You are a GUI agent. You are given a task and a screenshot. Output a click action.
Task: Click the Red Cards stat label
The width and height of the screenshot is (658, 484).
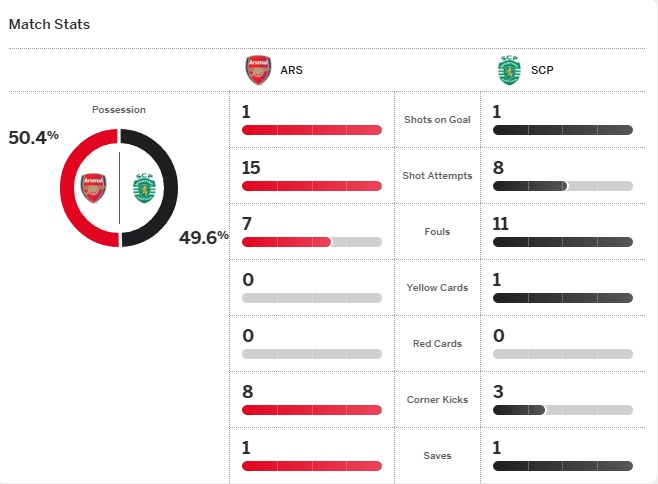pos(437,344)
